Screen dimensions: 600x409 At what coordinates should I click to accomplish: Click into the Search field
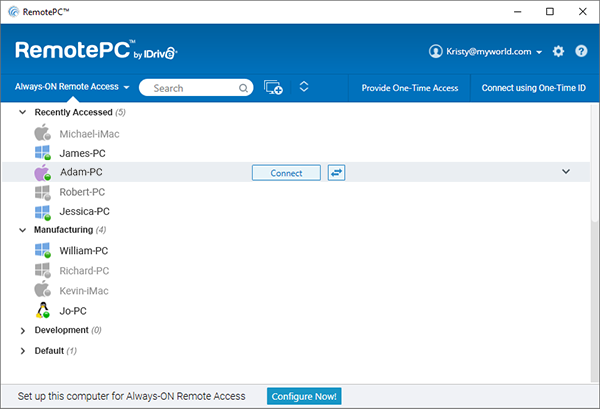[x=196, y=88]
